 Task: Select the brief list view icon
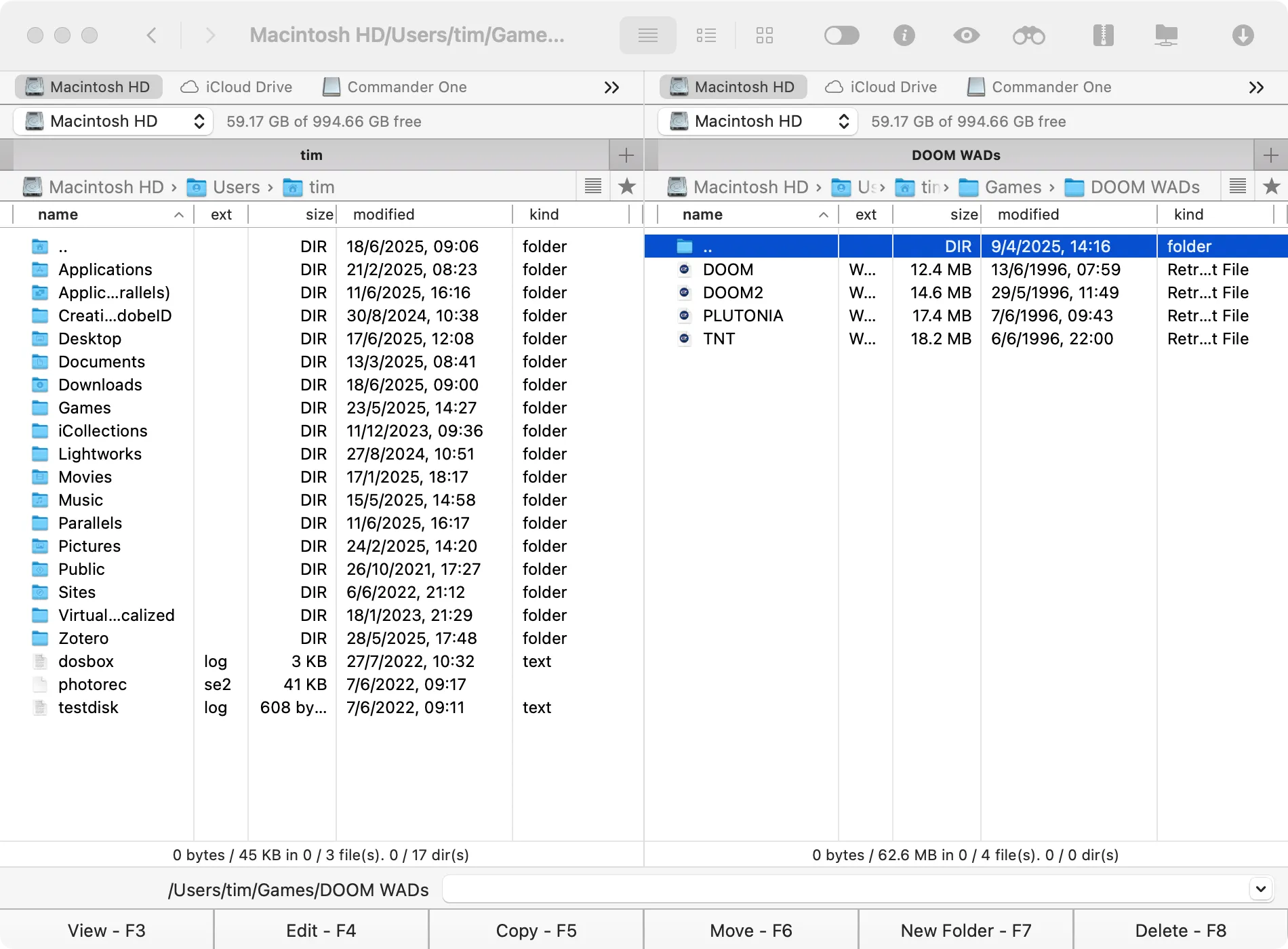706,35
